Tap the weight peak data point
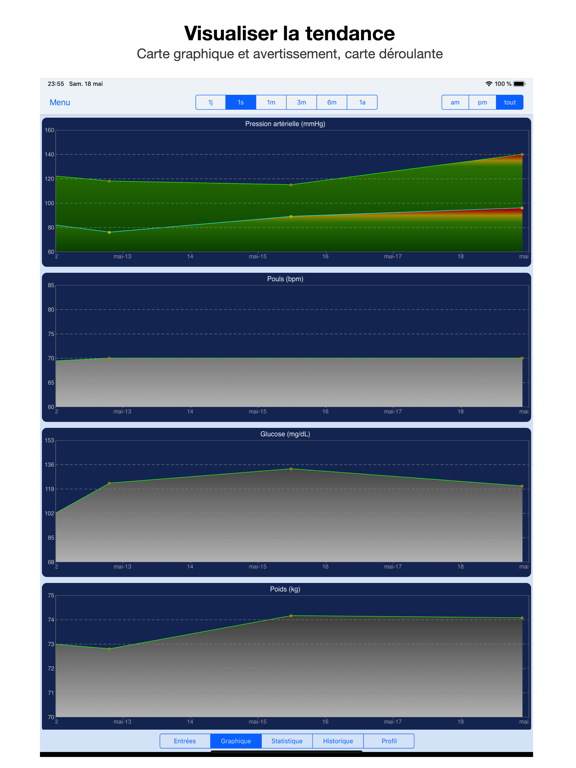576x768 pixels. click(291, 616)
